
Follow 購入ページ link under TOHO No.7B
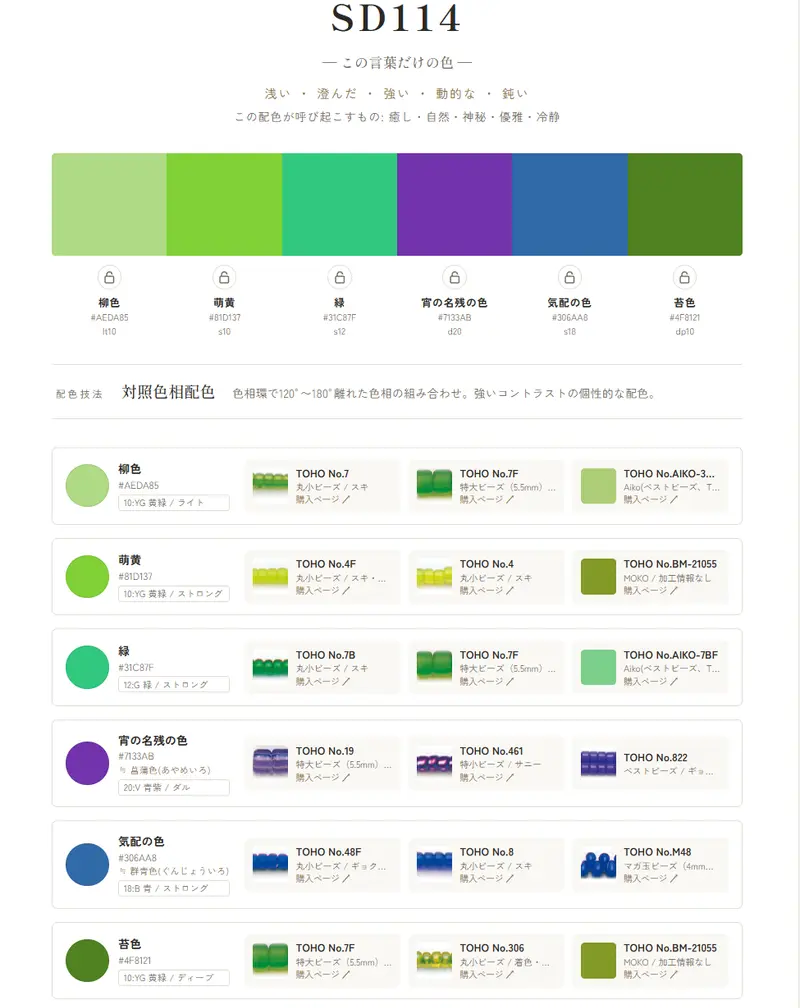[x=323, y=681]
